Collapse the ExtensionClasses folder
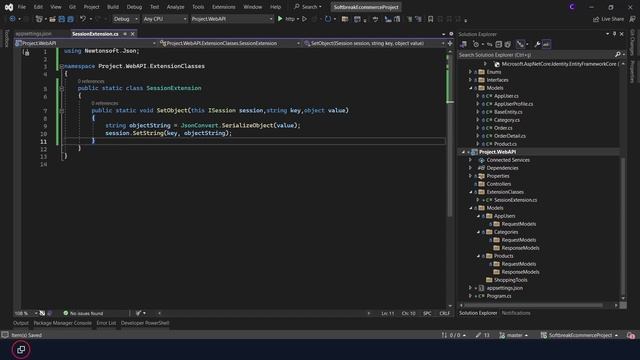 point(470,192)
